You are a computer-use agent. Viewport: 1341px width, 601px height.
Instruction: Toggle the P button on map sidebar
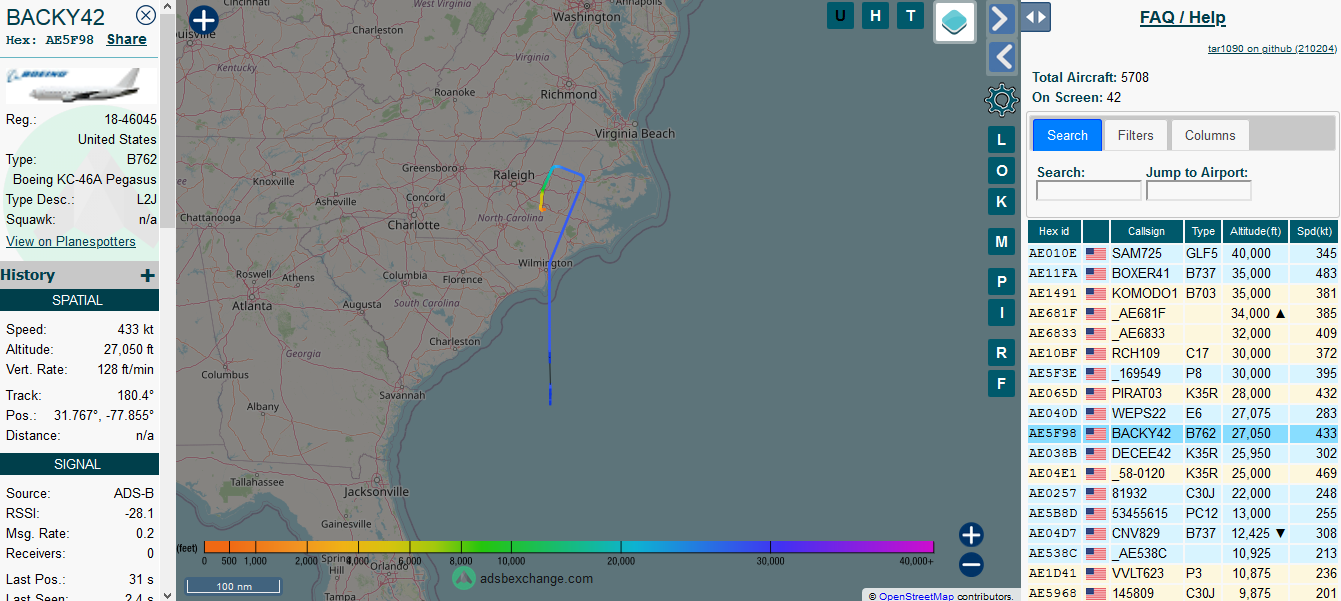[1001, 282]
